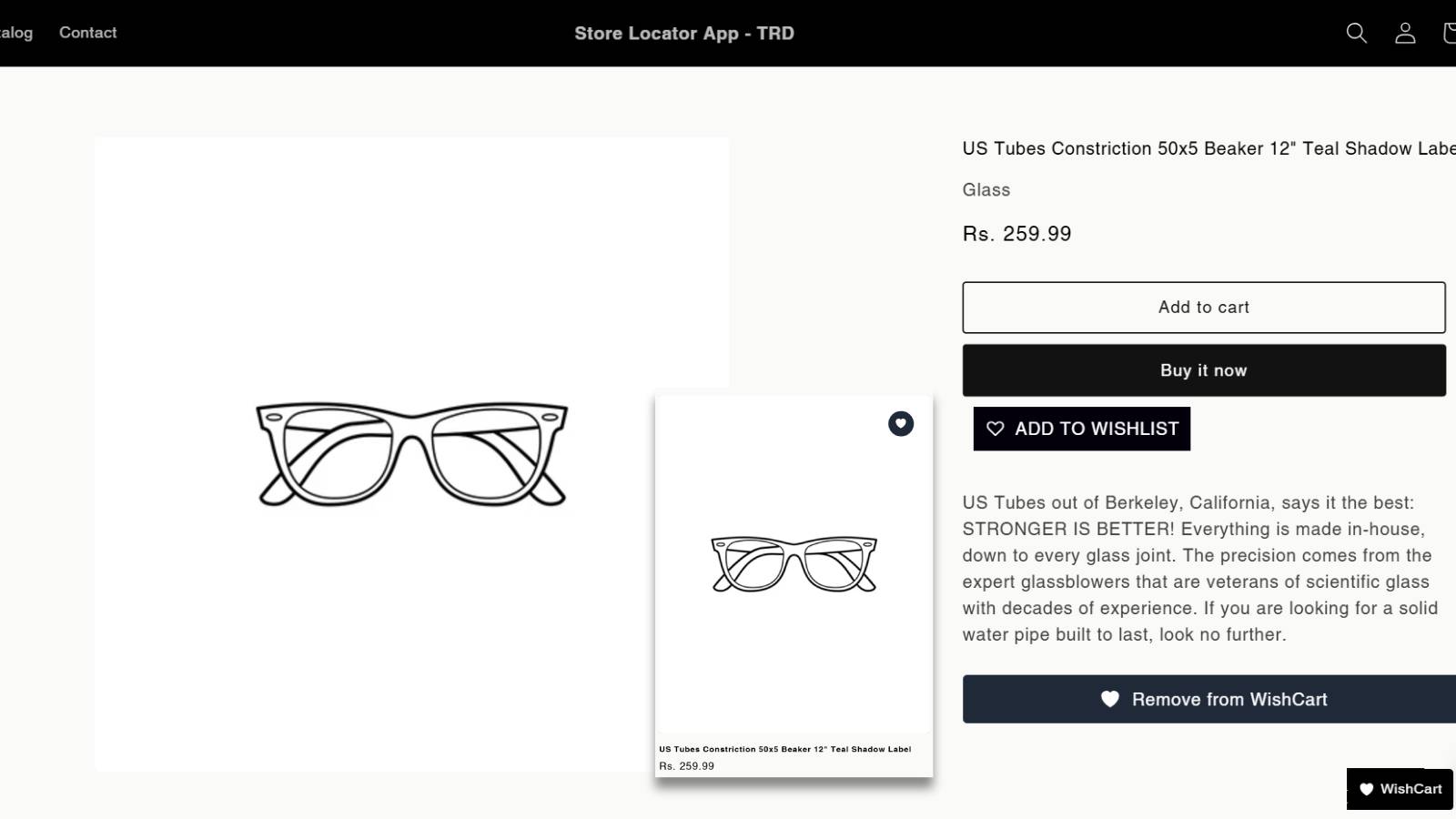
Task: Click heart outline icon in ADD TO WISHLIST
Action: pos(996,429)
